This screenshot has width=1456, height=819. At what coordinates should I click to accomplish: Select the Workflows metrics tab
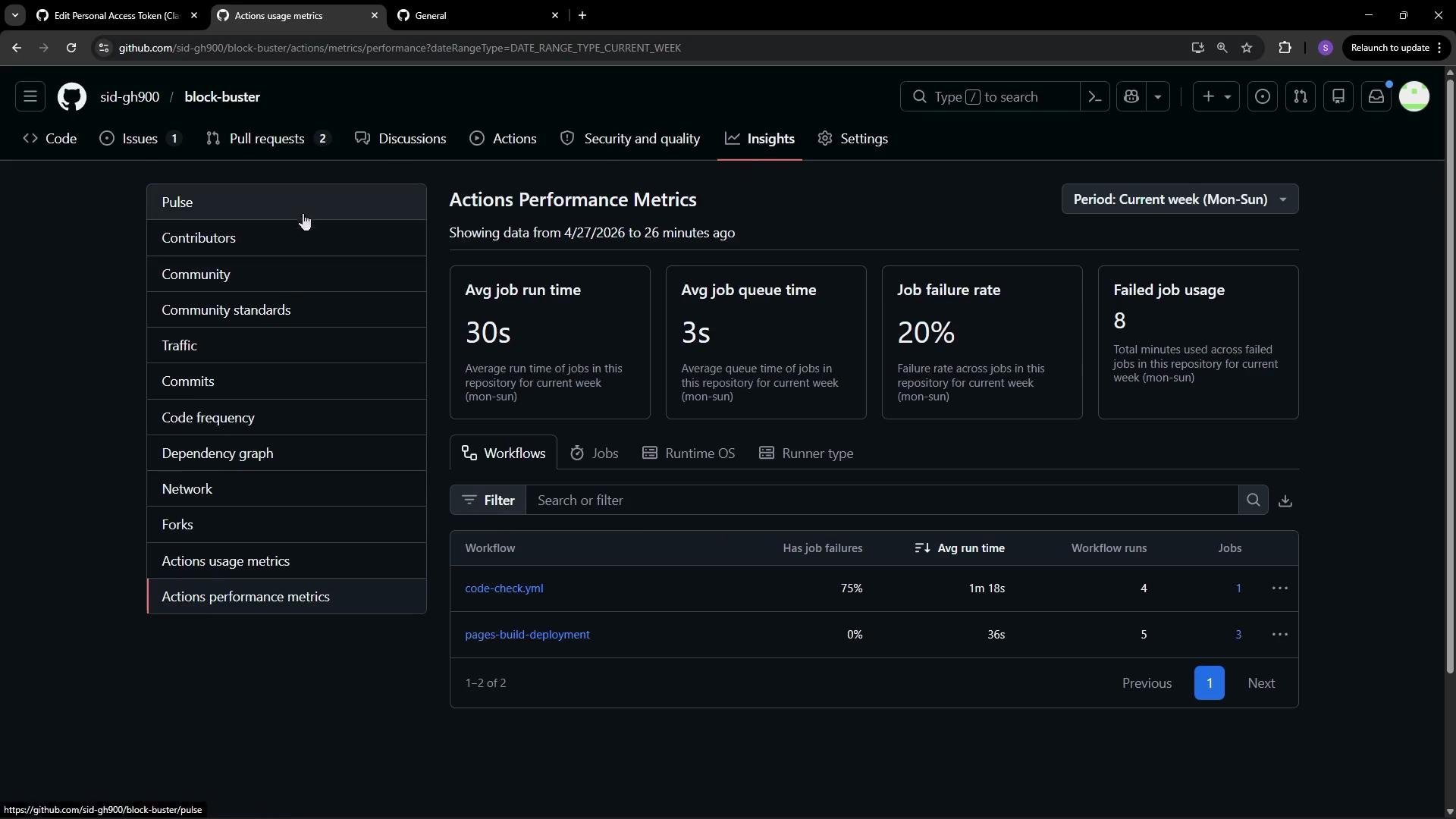tap(504, 453)
